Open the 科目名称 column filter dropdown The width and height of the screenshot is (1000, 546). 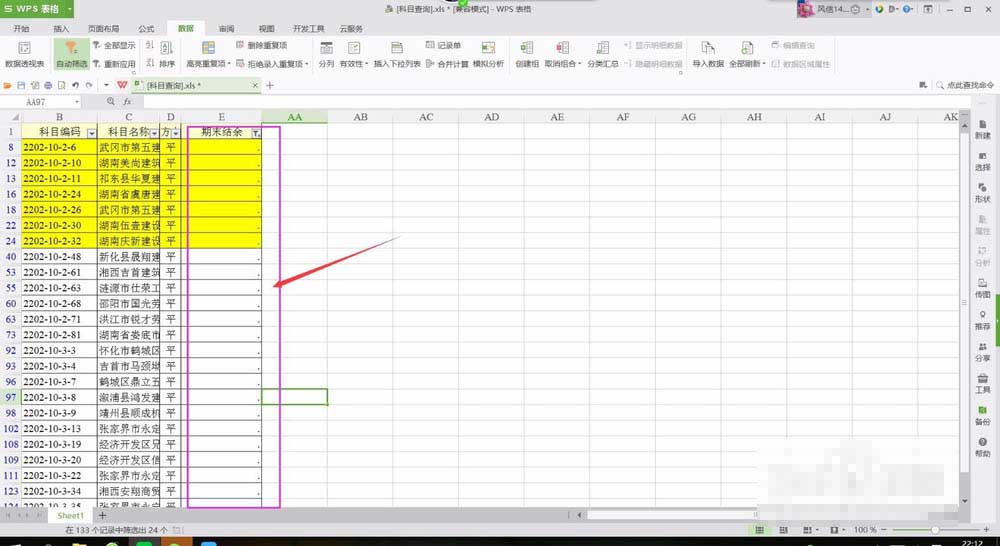coord(154,133)
